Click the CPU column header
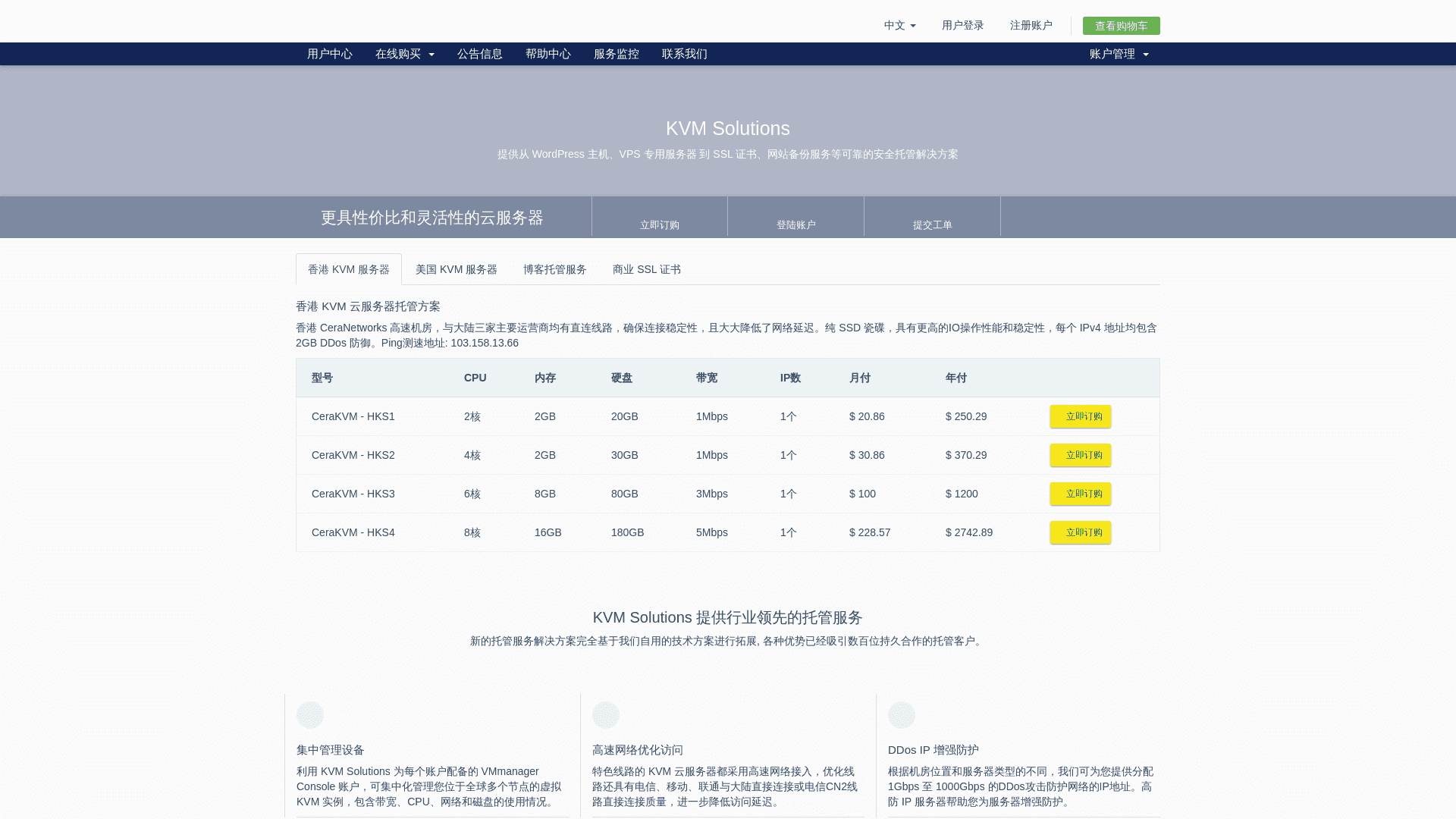This screenshot has width=1456, height=819. (x=475, y=378)
